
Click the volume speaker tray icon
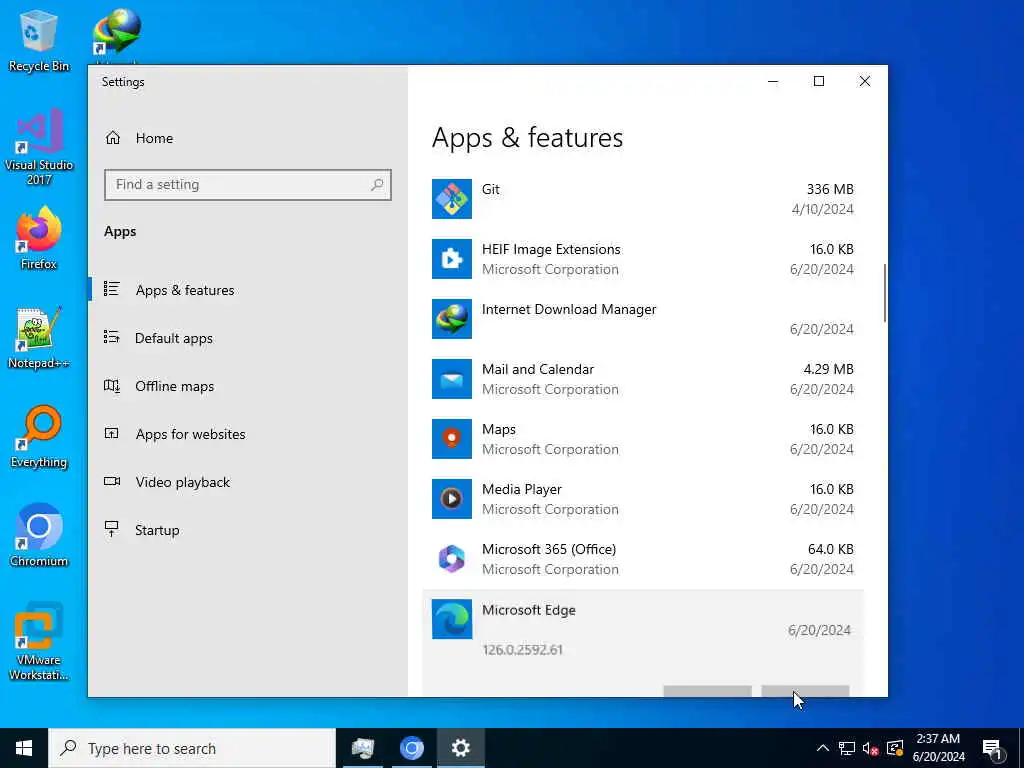point(870,748)
